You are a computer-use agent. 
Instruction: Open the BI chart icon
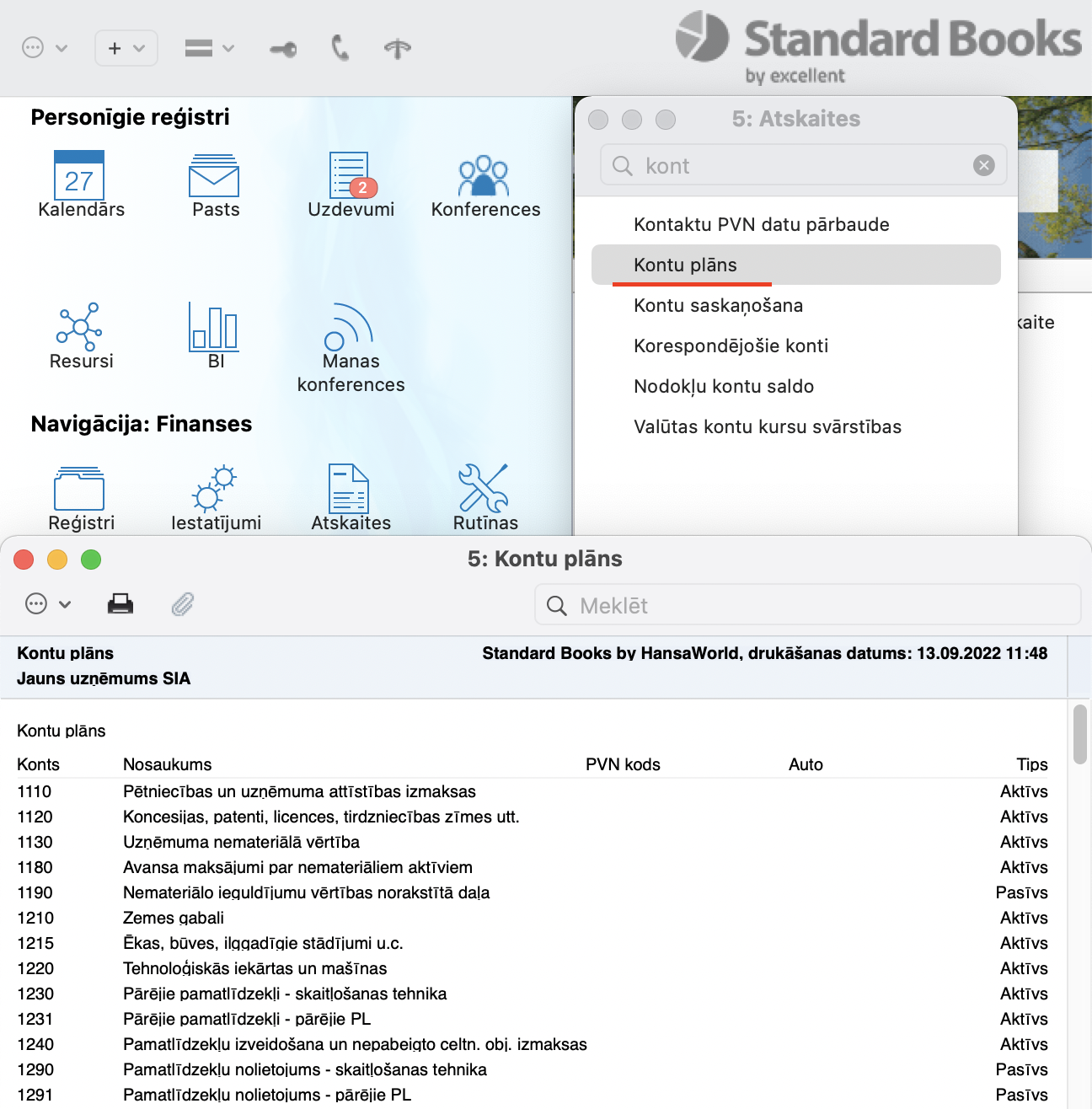pyautogui.click(x=214, y=327)
